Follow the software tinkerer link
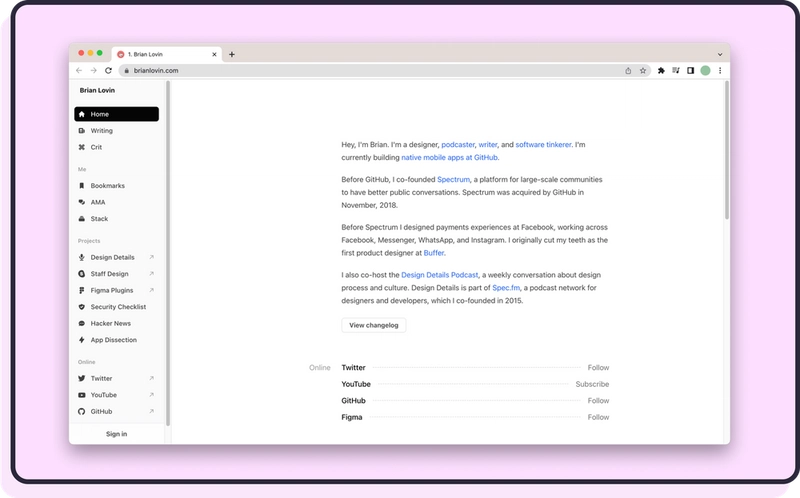 click(543, 144)
